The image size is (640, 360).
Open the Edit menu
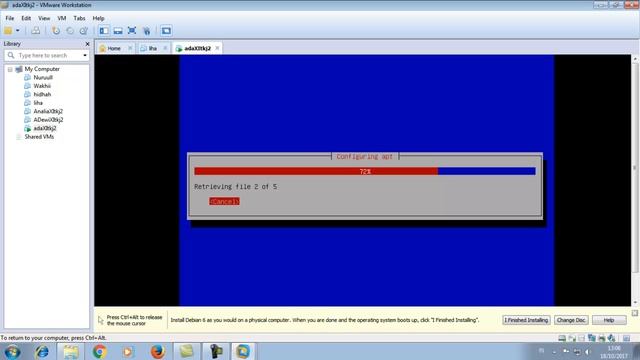point(26,18)
